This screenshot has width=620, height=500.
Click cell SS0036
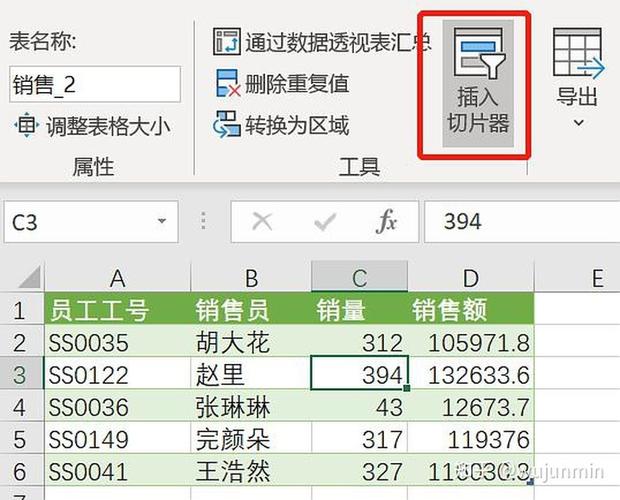[118, 406]
